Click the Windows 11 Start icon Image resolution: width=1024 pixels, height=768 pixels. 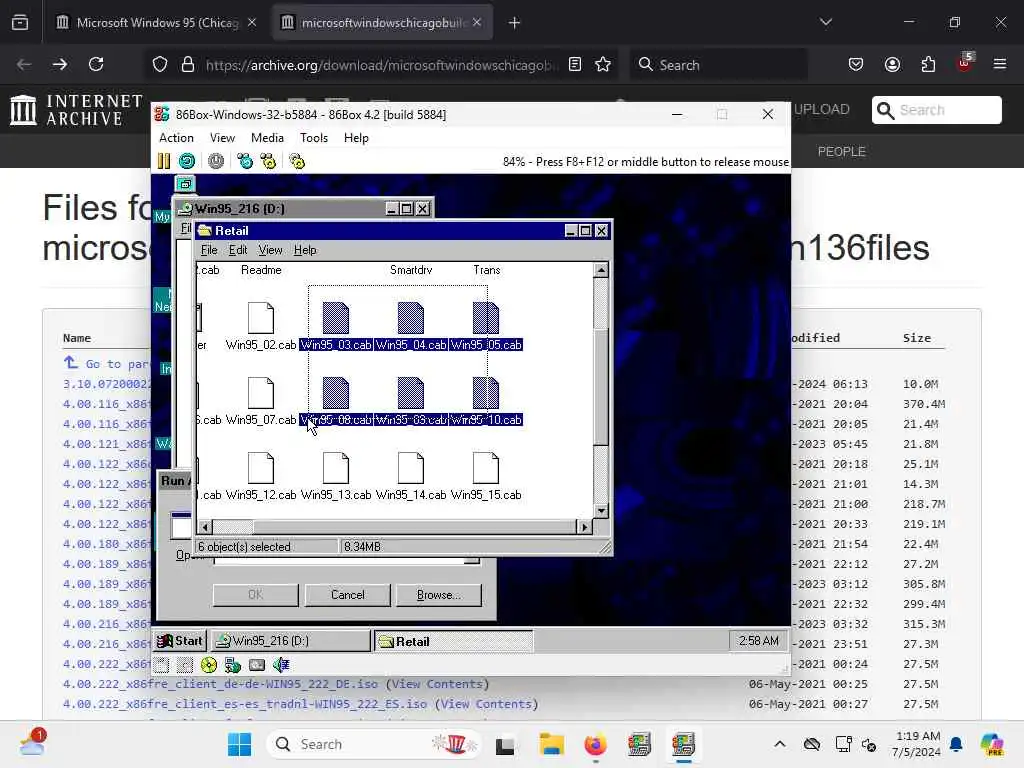(240, 744)
